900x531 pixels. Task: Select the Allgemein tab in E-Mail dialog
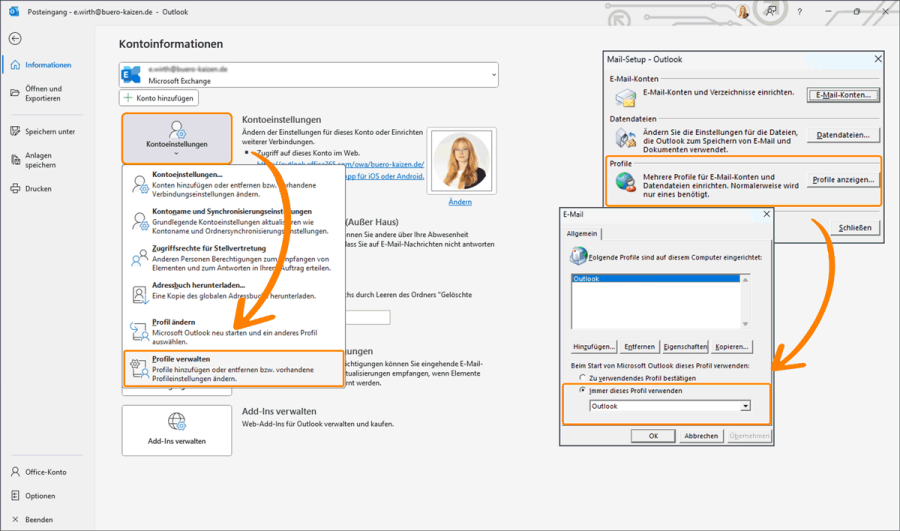[582, 234]
